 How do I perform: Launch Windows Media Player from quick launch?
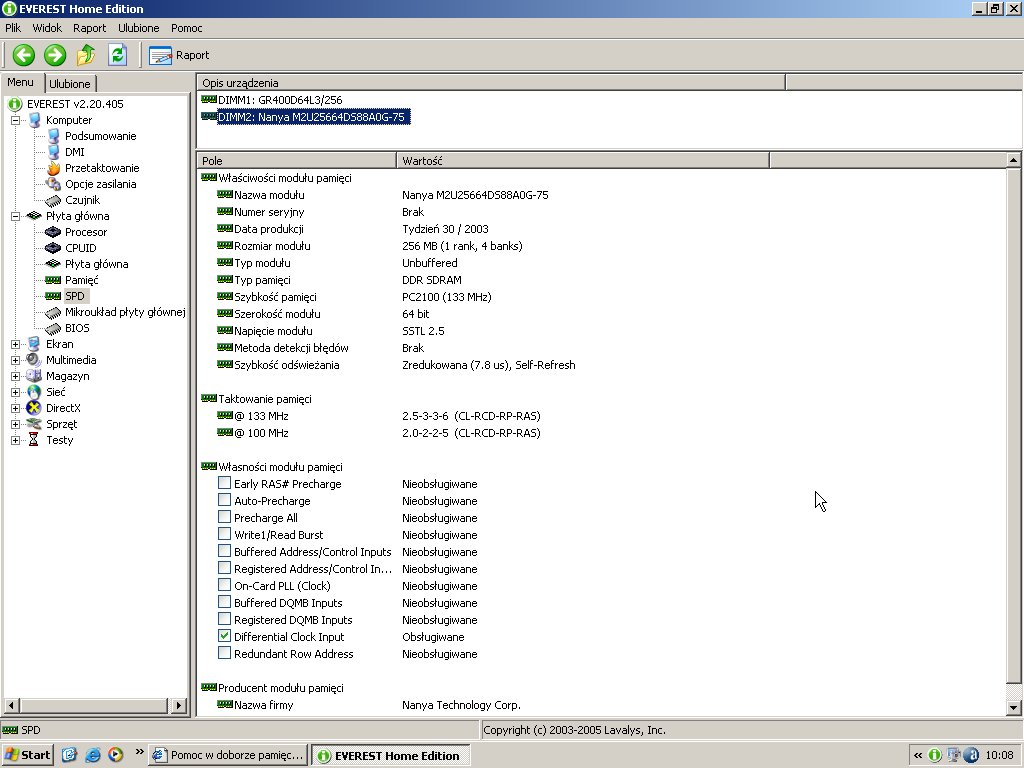pos(116,756)
